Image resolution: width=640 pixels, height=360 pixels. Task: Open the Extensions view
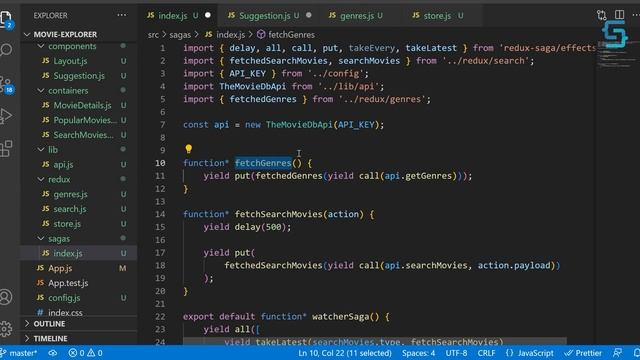pyautogui.click(x=6, y=149)
